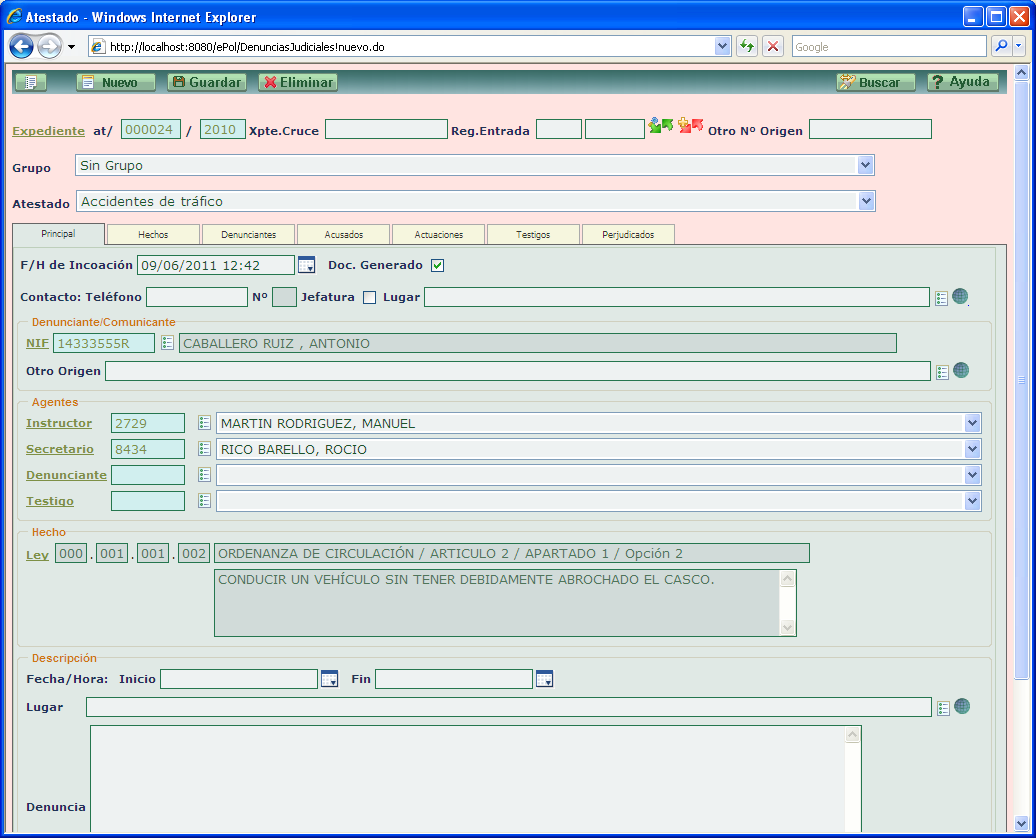Click the globe icon beside the contact Lugar field
The image size is (1036, 838).
(960, 296)
